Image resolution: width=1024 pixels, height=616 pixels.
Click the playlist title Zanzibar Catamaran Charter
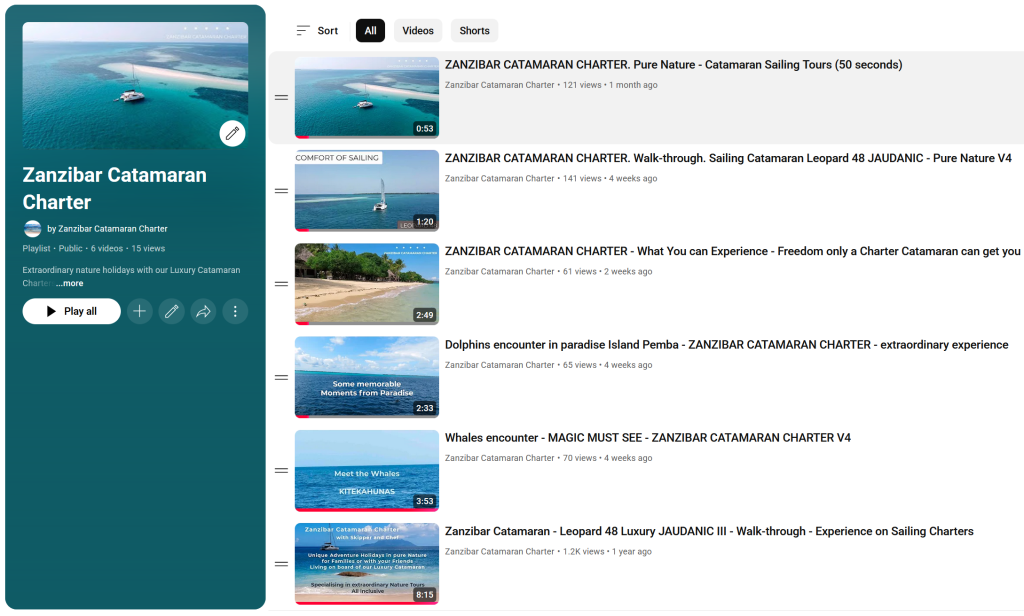115,189
